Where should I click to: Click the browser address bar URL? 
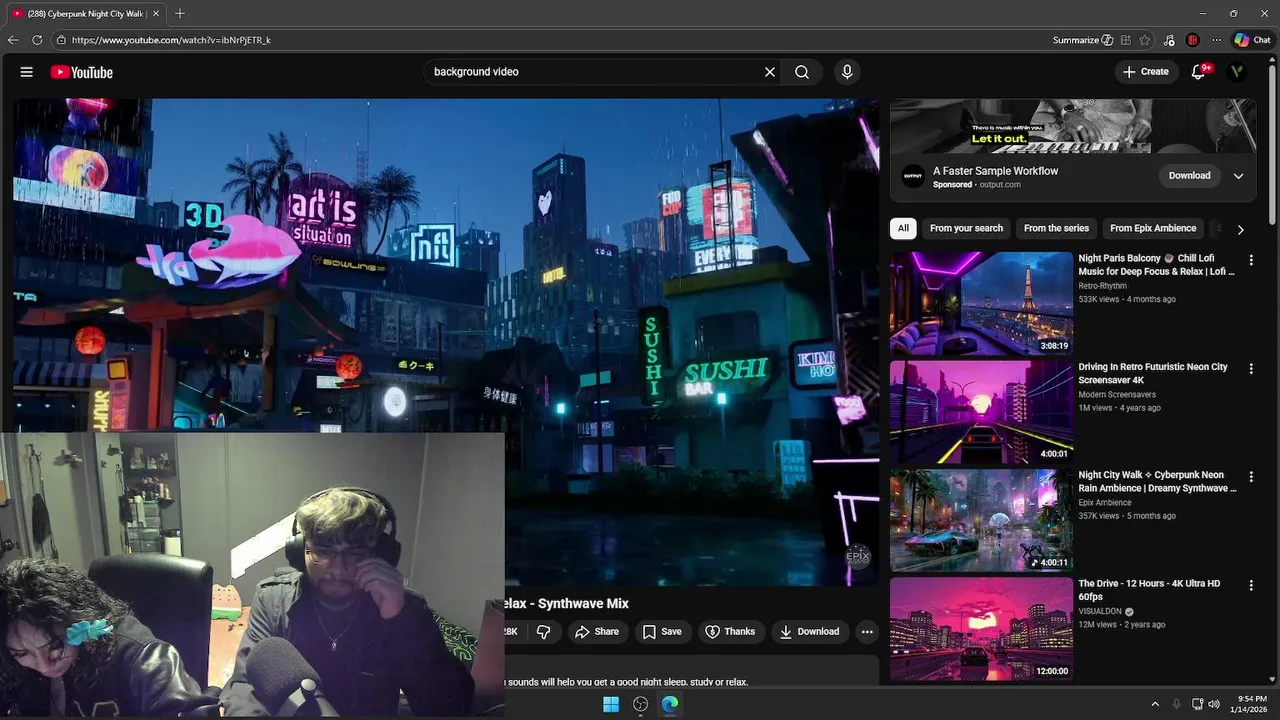point(171,40)
